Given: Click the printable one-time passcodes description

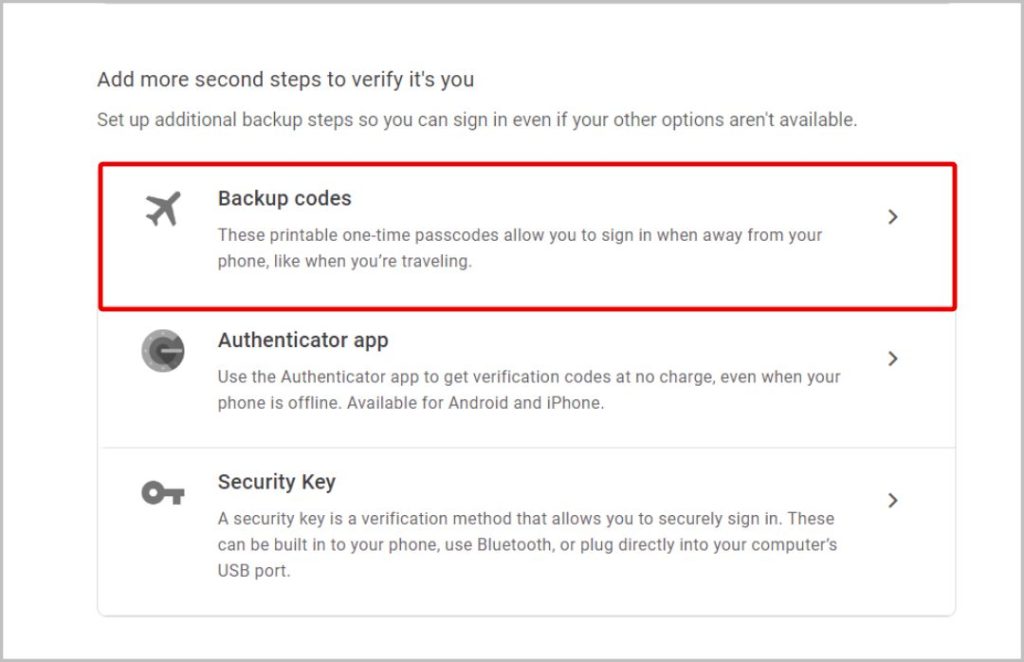Looking at the screenshot, I should [x=520, y=248].
